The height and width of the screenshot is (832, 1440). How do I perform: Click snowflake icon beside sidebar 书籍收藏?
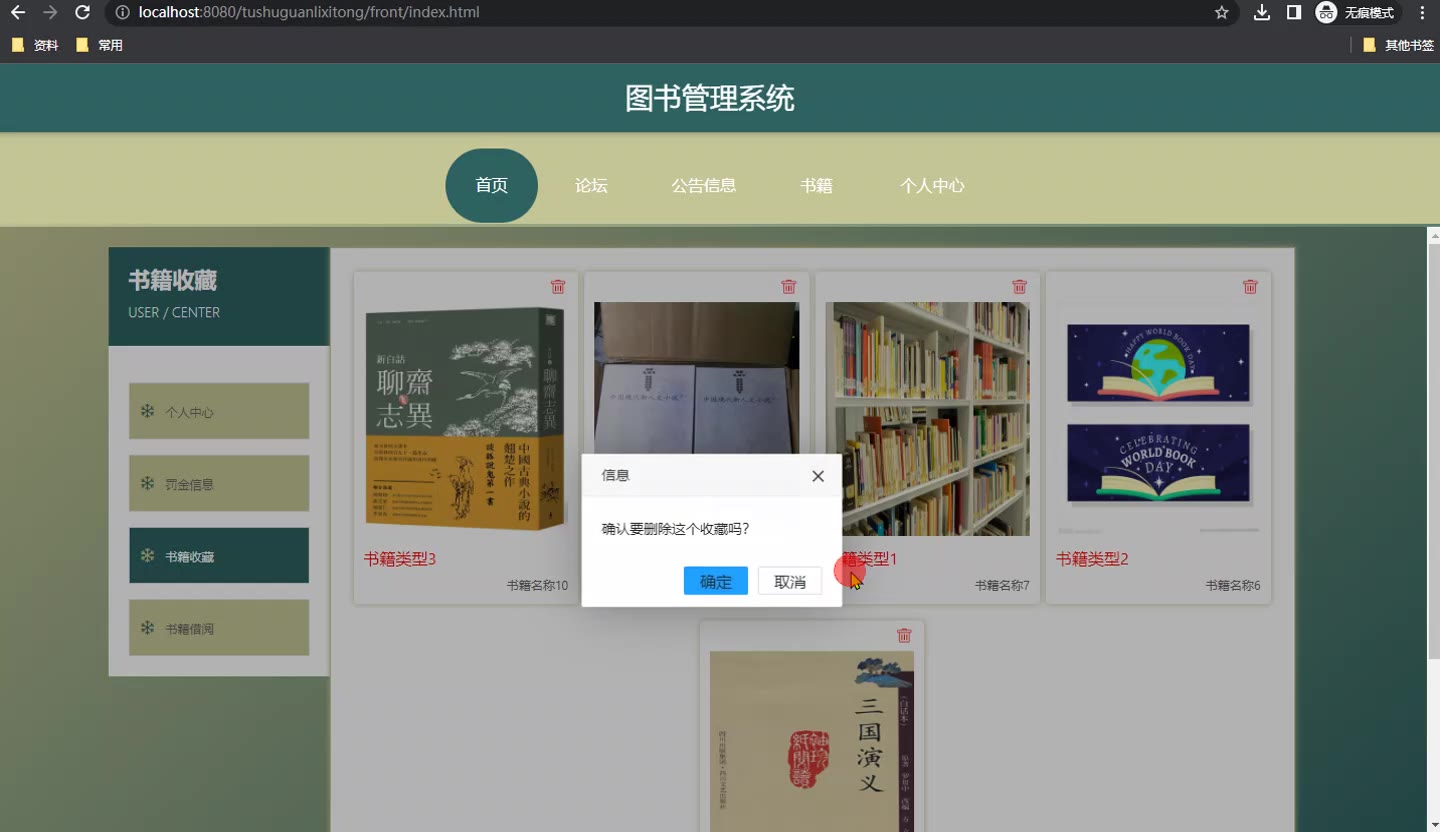tap(147, 555)
